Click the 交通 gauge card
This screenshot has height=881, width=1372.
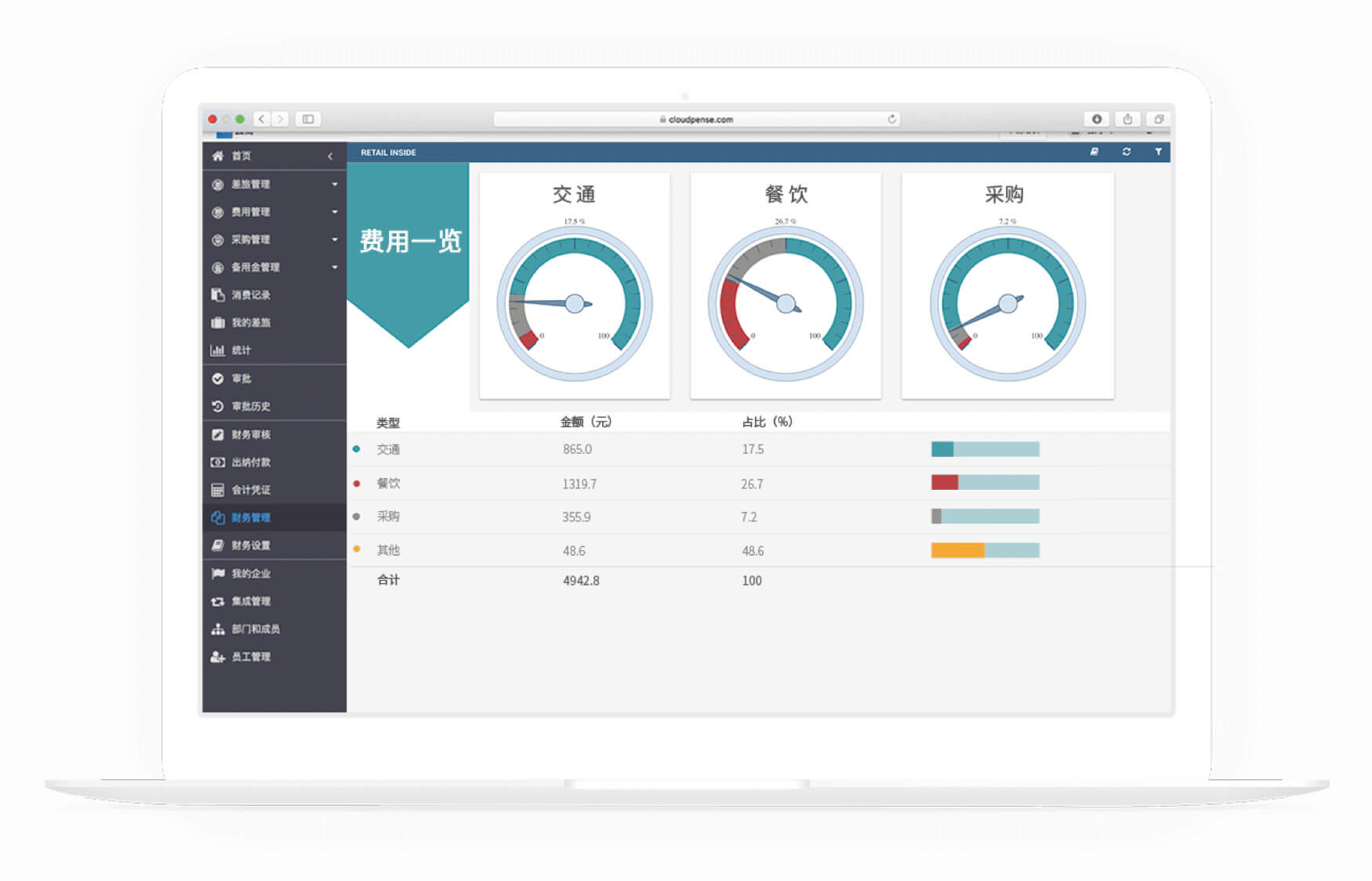coord(575,286)
